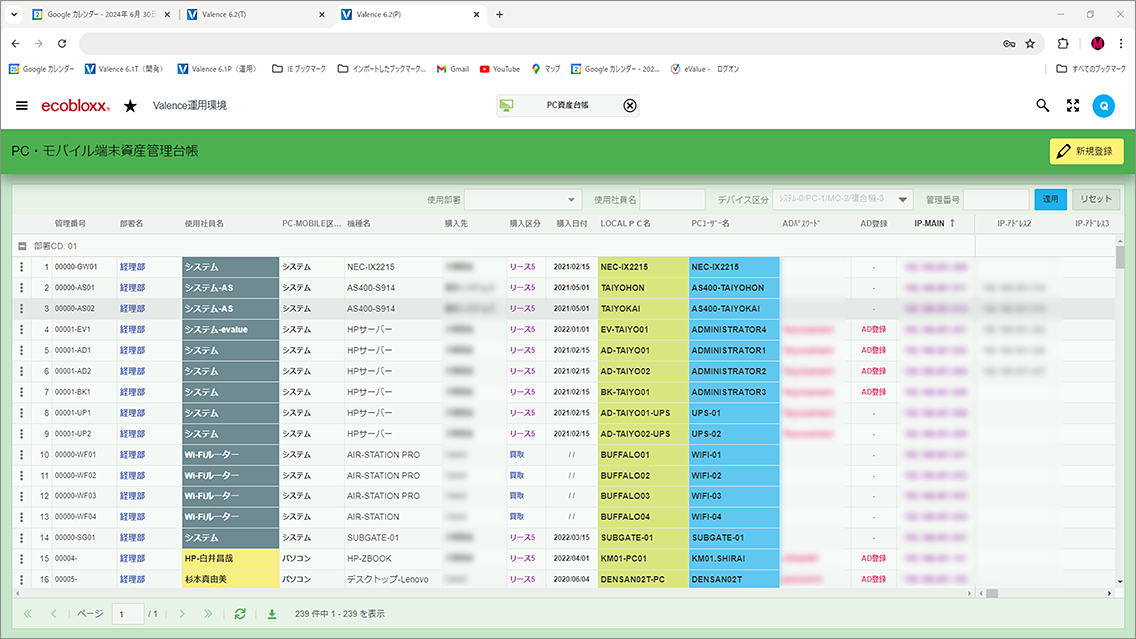Viewport: 1136px width, 639px height.
Task: Open the 使用部署 dropdown
Action: point(523,199)
